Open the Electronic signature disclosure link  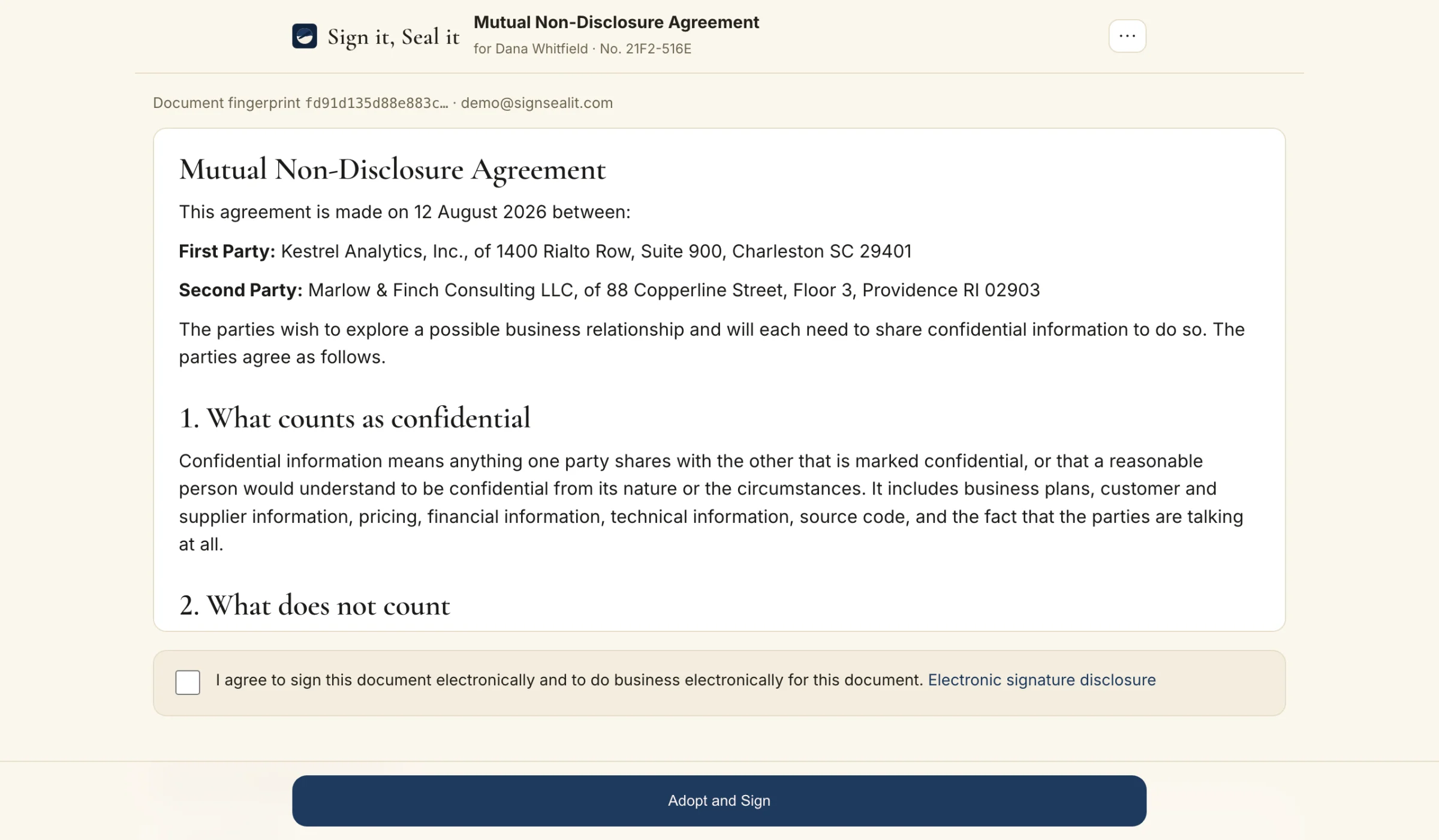click(x=1041, y=680)
